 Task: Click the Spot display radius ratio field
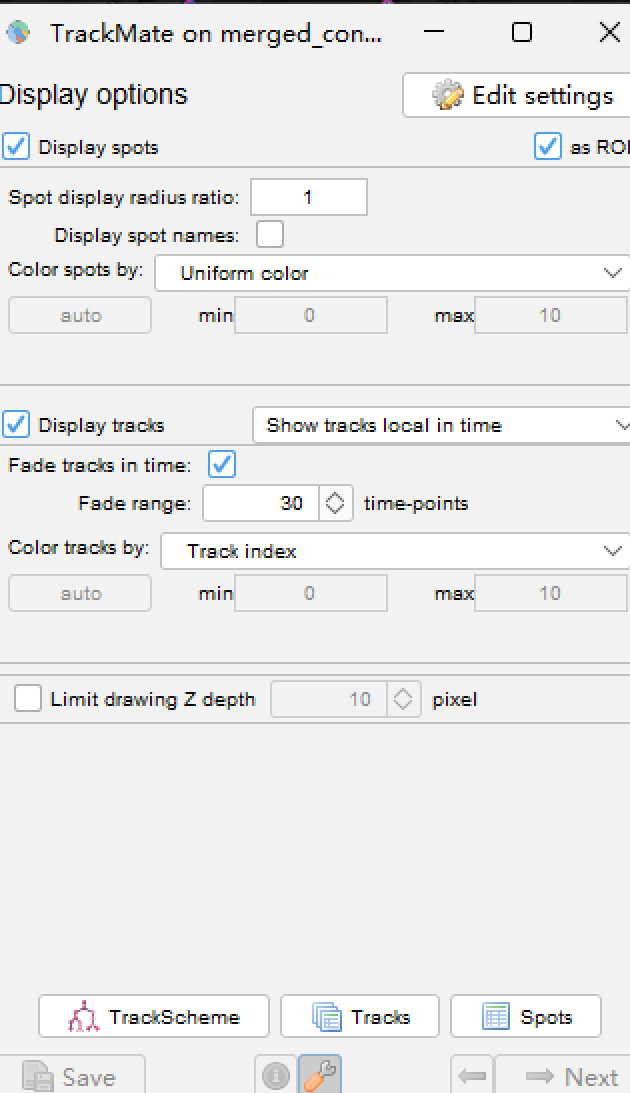pos(309,197)
